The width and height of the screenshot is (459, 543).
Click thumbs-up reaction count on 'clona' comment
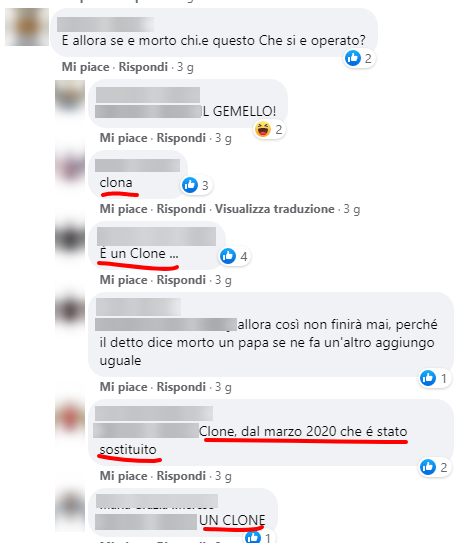[205, 186]
